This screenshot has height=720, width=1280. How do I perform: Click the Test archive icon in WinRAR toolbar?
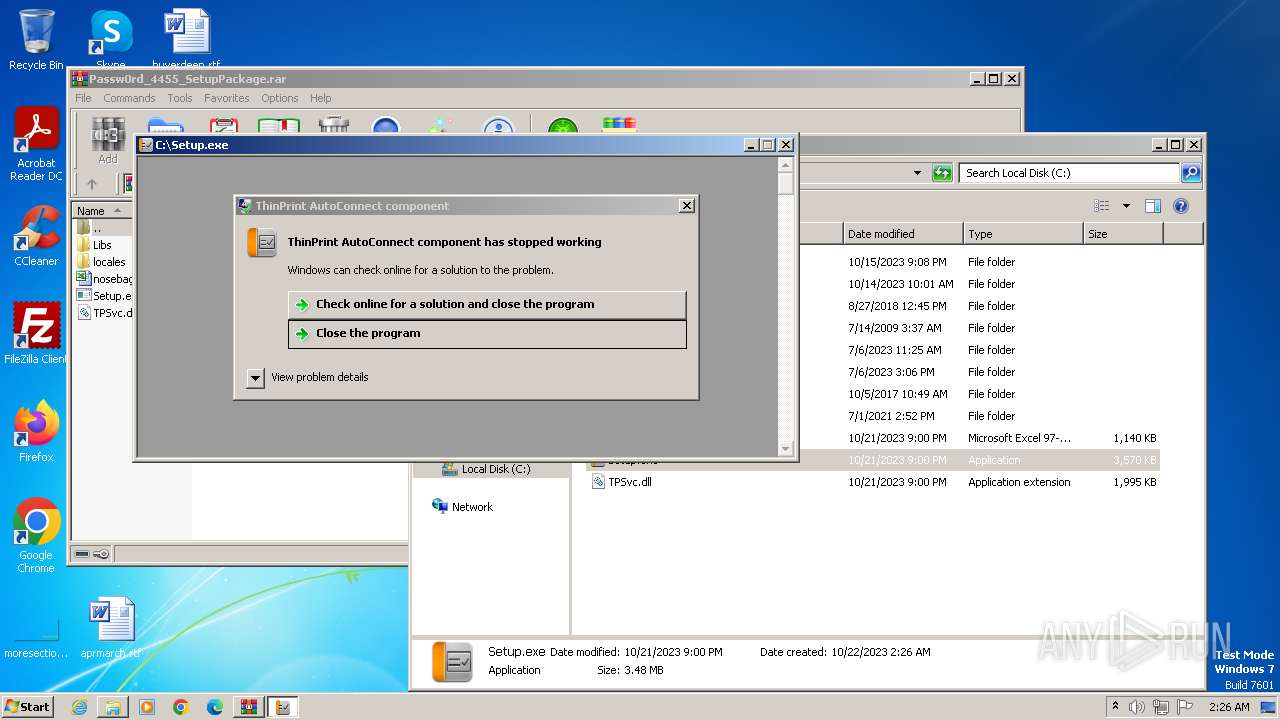[224, 127]
